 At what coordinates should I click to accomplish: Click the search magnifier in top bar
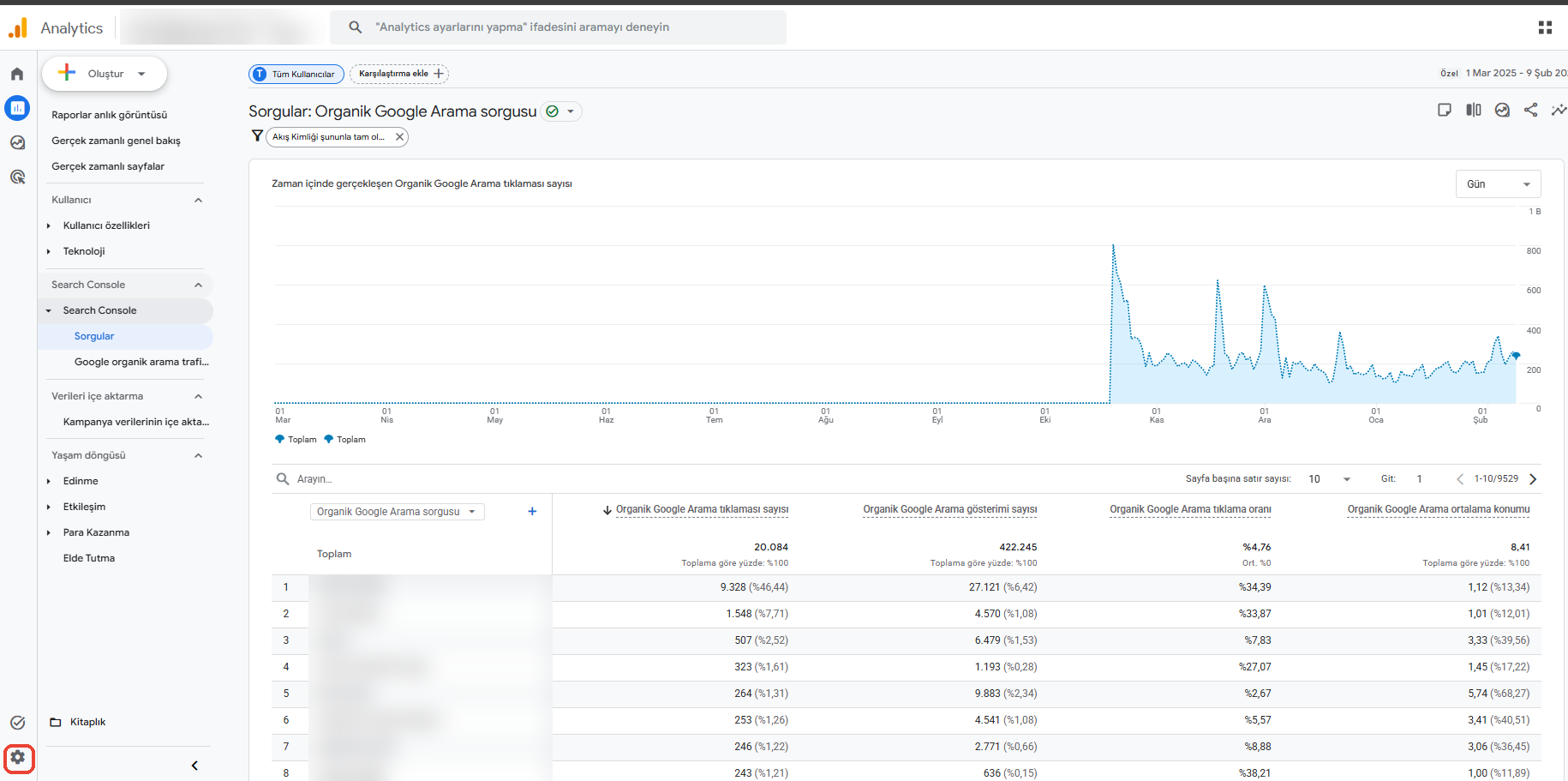point(356,27)
